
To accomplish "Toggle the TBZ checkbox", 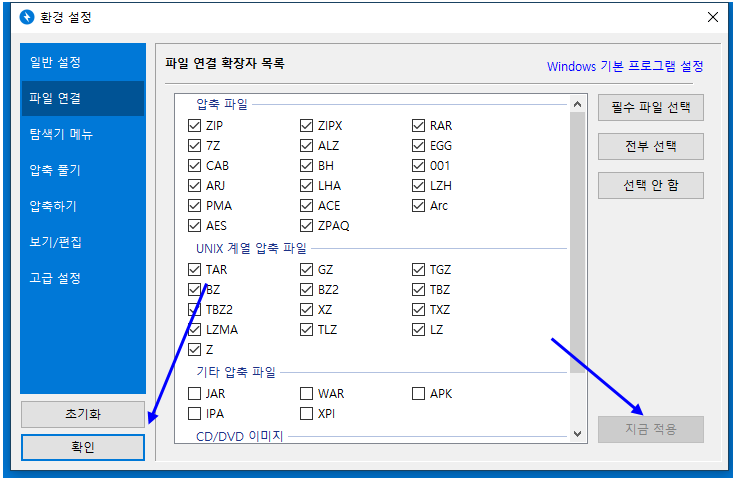I will (418, 290).
